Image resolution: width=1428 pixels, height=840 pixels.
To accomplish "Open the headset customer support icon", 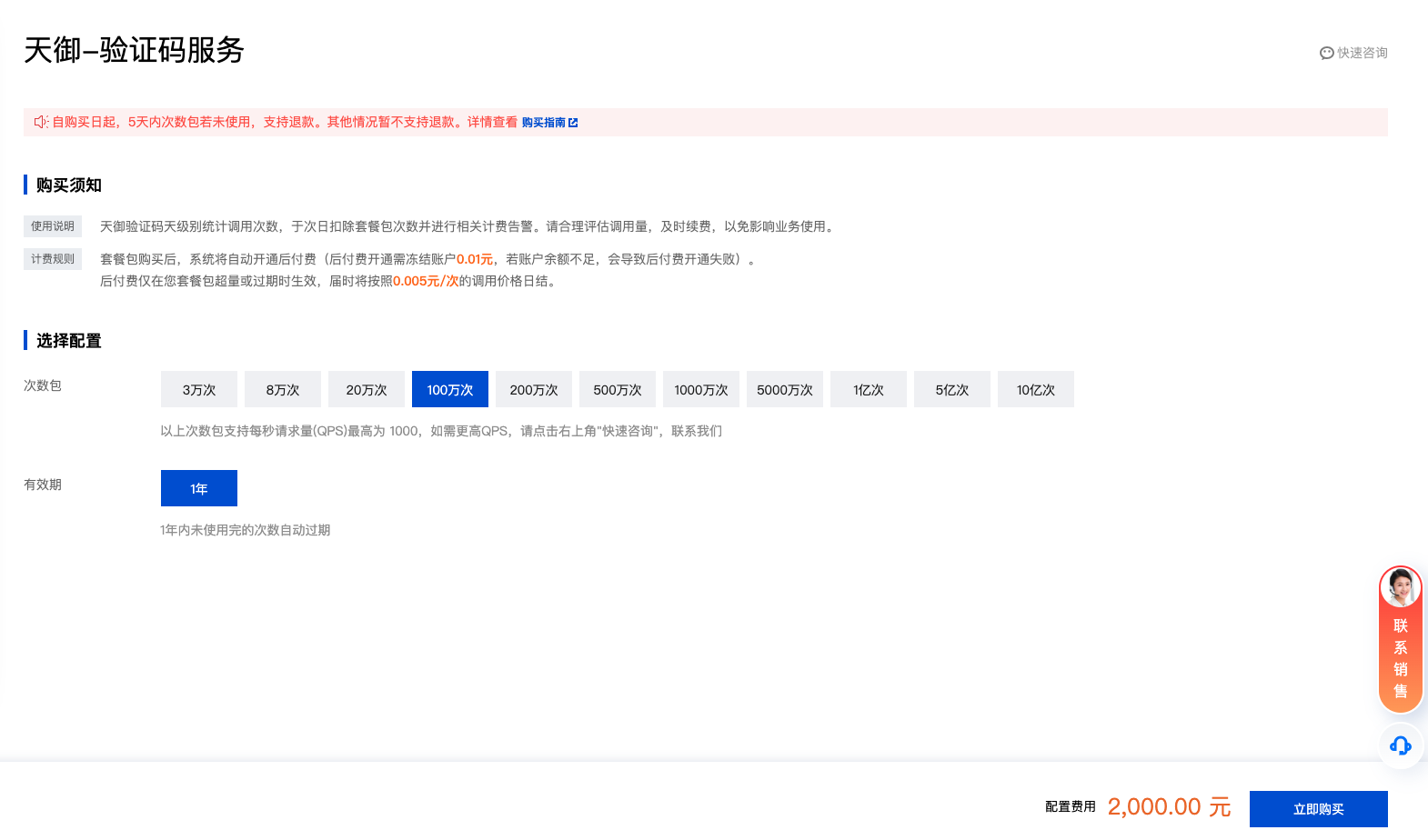I will pos(1401,746).
